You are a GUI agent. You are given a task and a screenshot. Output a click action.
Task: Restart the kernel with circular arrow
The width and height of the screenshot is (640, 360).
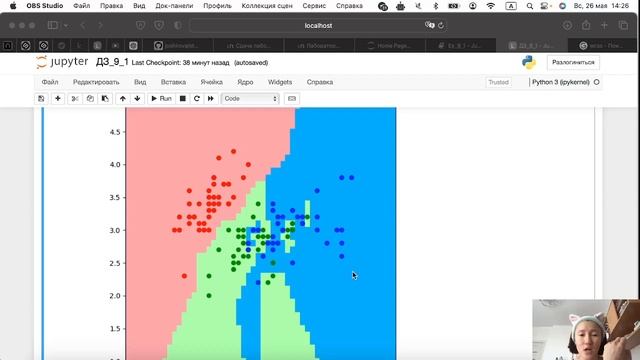(x=197, y=98)
